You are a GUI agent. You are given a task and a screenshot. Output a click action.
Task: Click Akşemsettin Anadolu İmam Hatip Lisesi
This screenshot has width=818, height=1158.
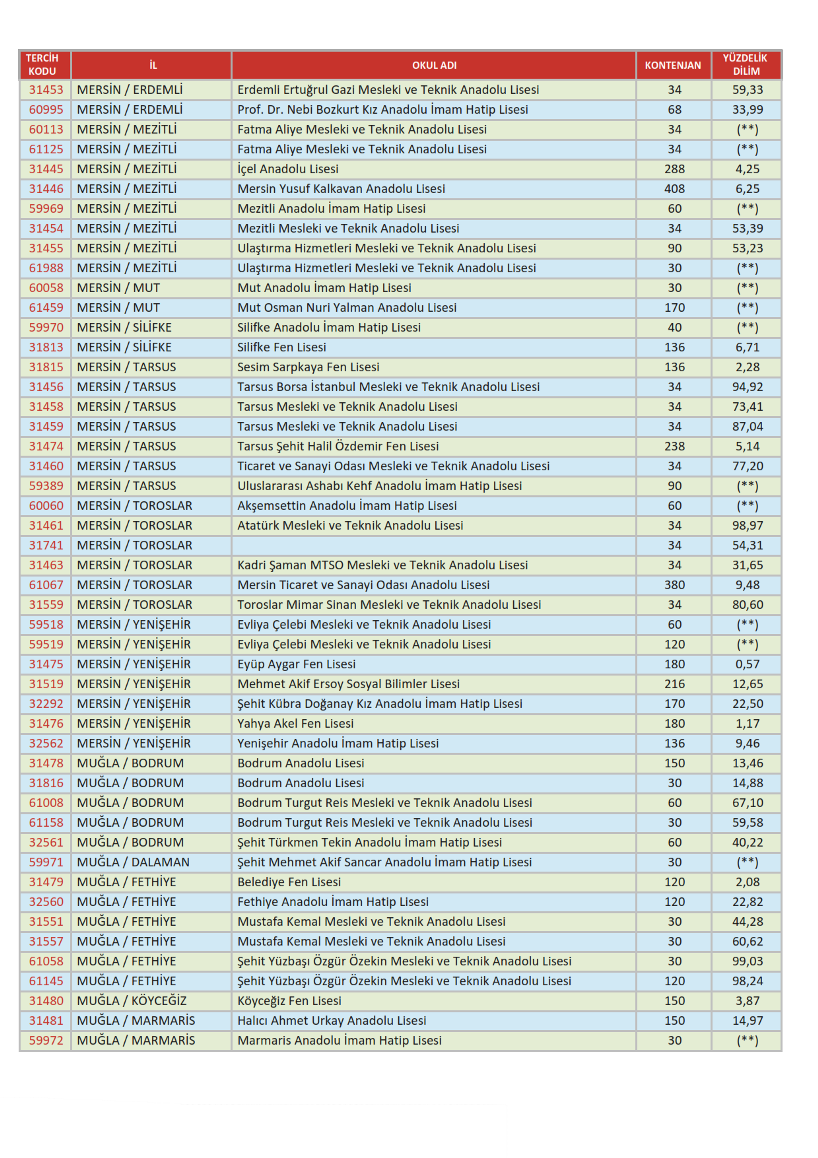[x=347, y=506]
